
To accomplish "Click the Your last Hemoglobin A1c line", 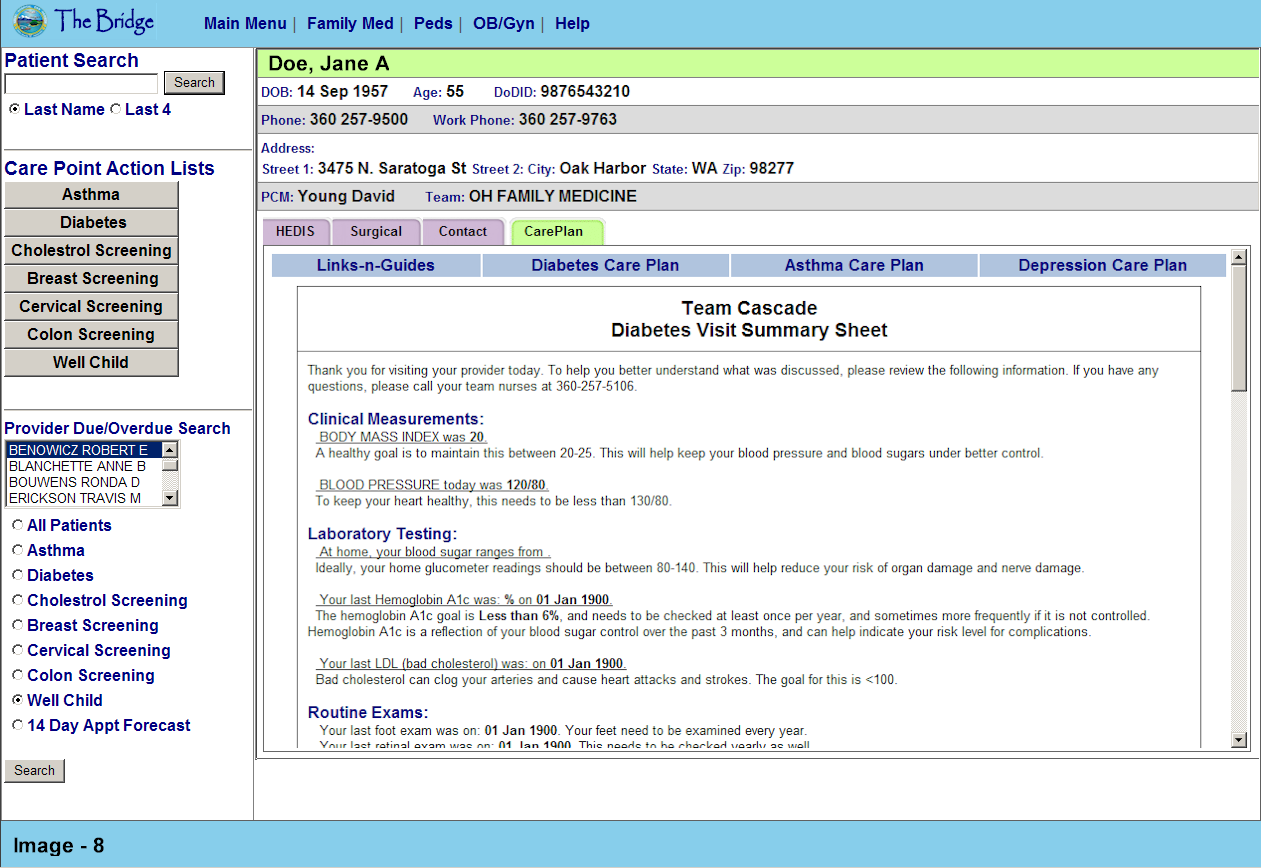I will coord(465,600).
